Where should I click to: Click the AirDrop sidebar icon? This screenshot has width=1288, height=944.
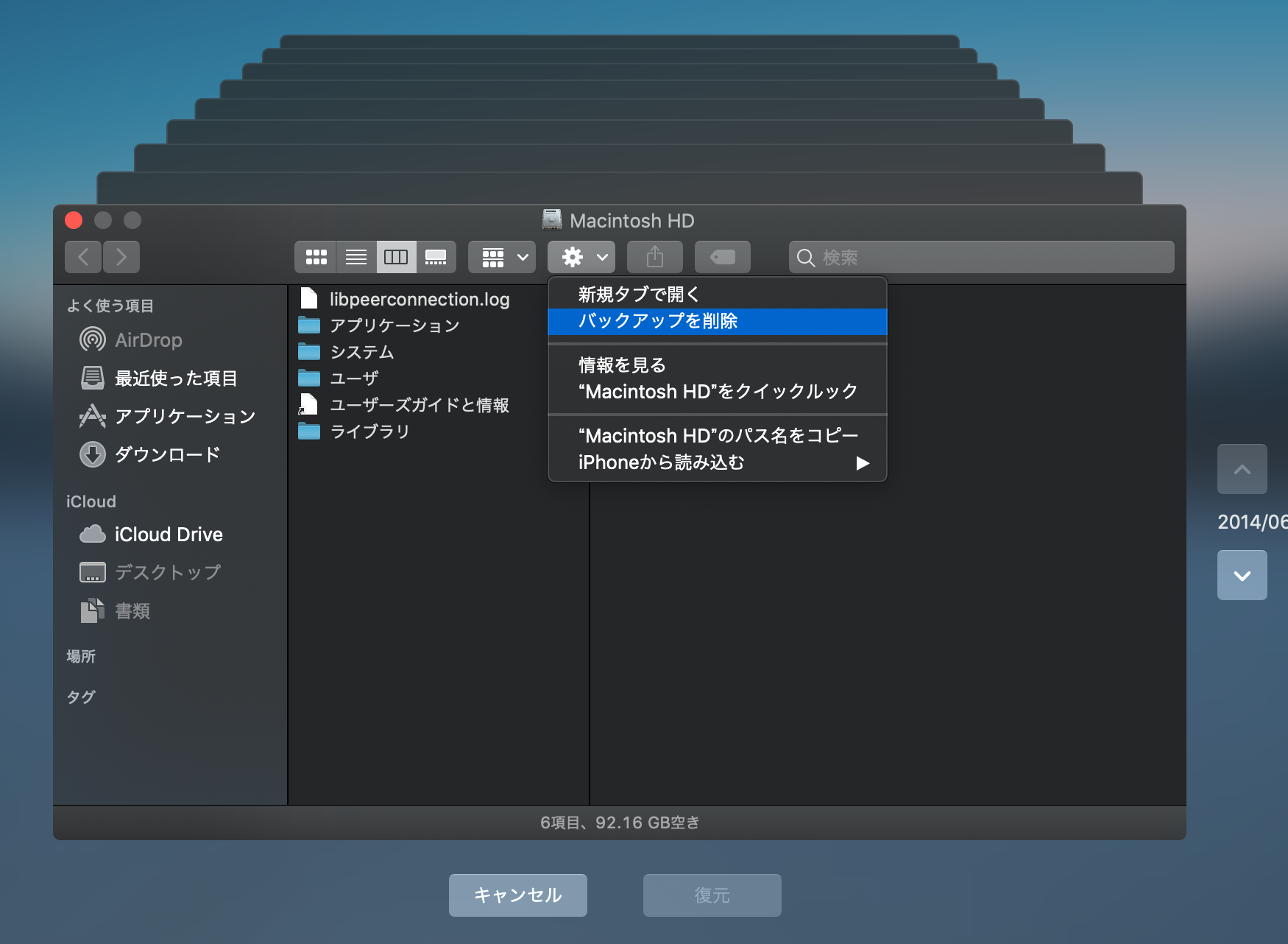point(93,339)
